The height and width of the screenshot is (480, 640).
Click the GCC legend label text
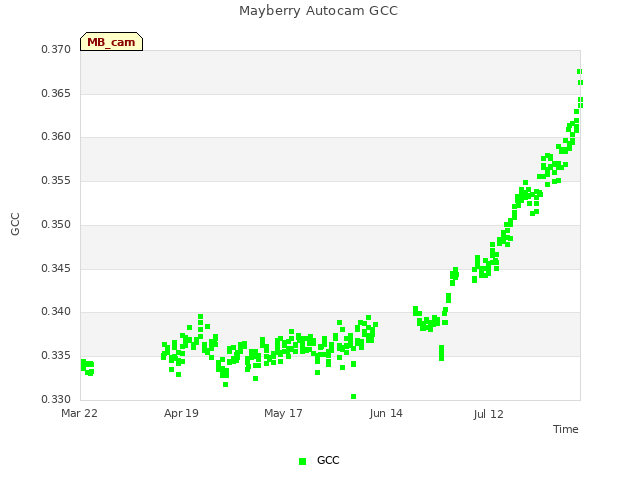[x=328, y=460]
